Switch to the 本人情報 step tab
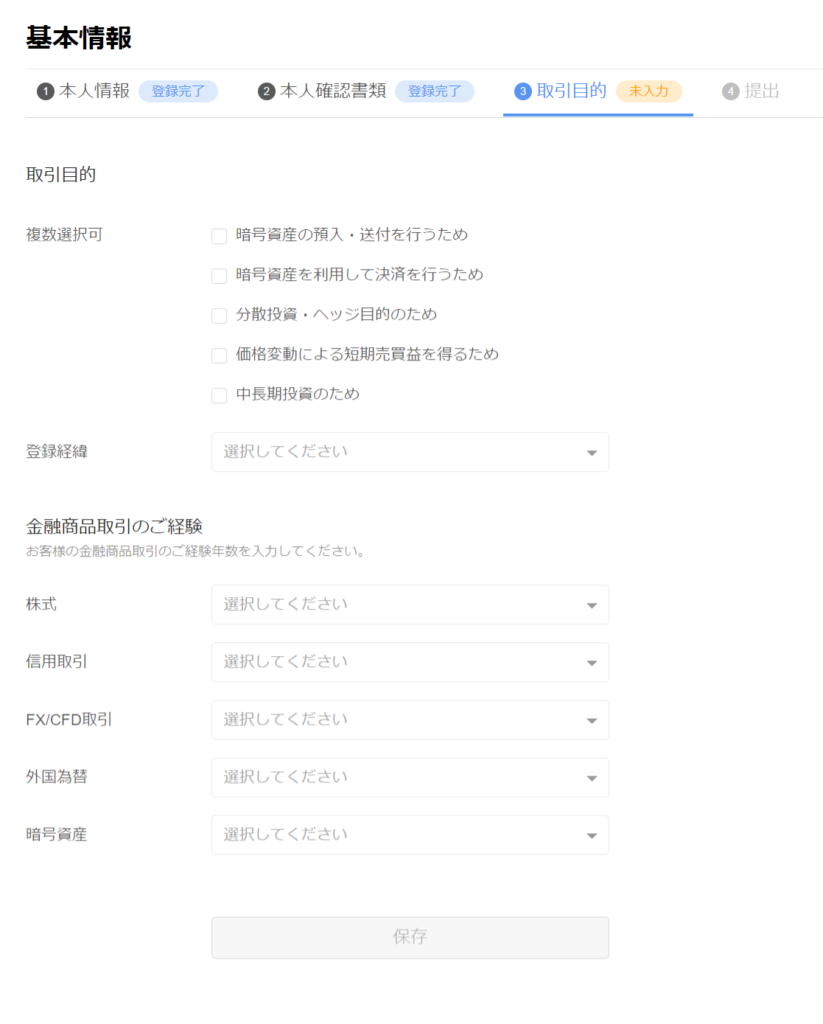 [127, 91]
